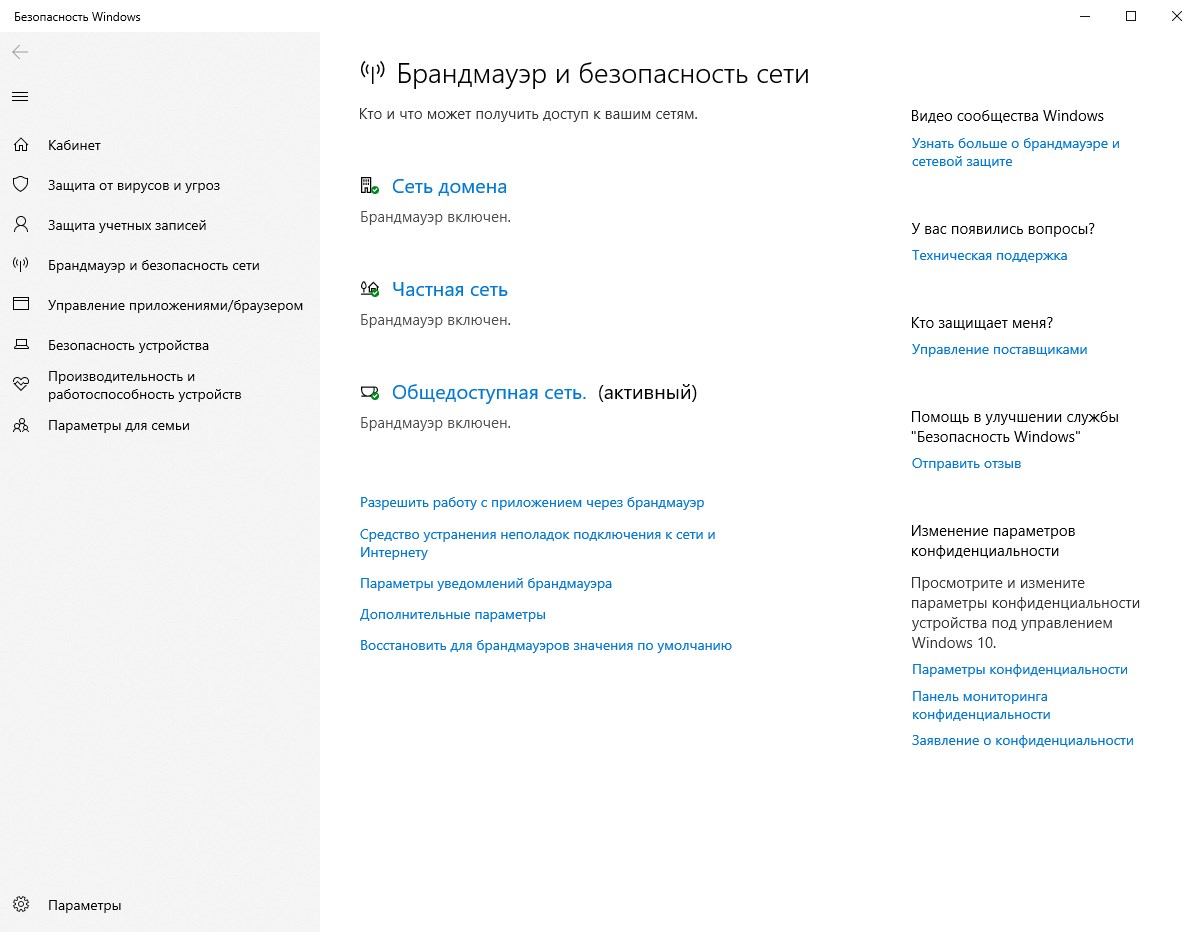
Task: Click the family options people icon
Action: pyautogui.click(x=20, y=425)
